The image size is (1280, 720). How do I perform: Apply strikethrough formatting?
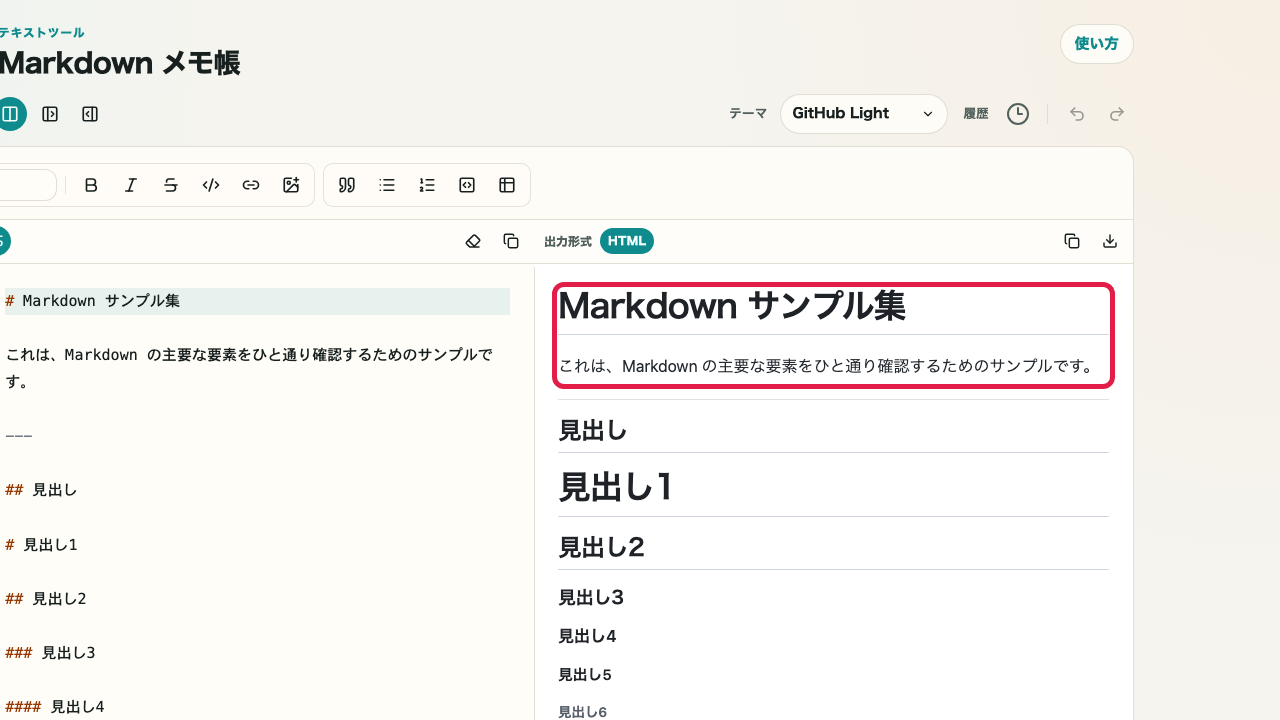(171, 185)
